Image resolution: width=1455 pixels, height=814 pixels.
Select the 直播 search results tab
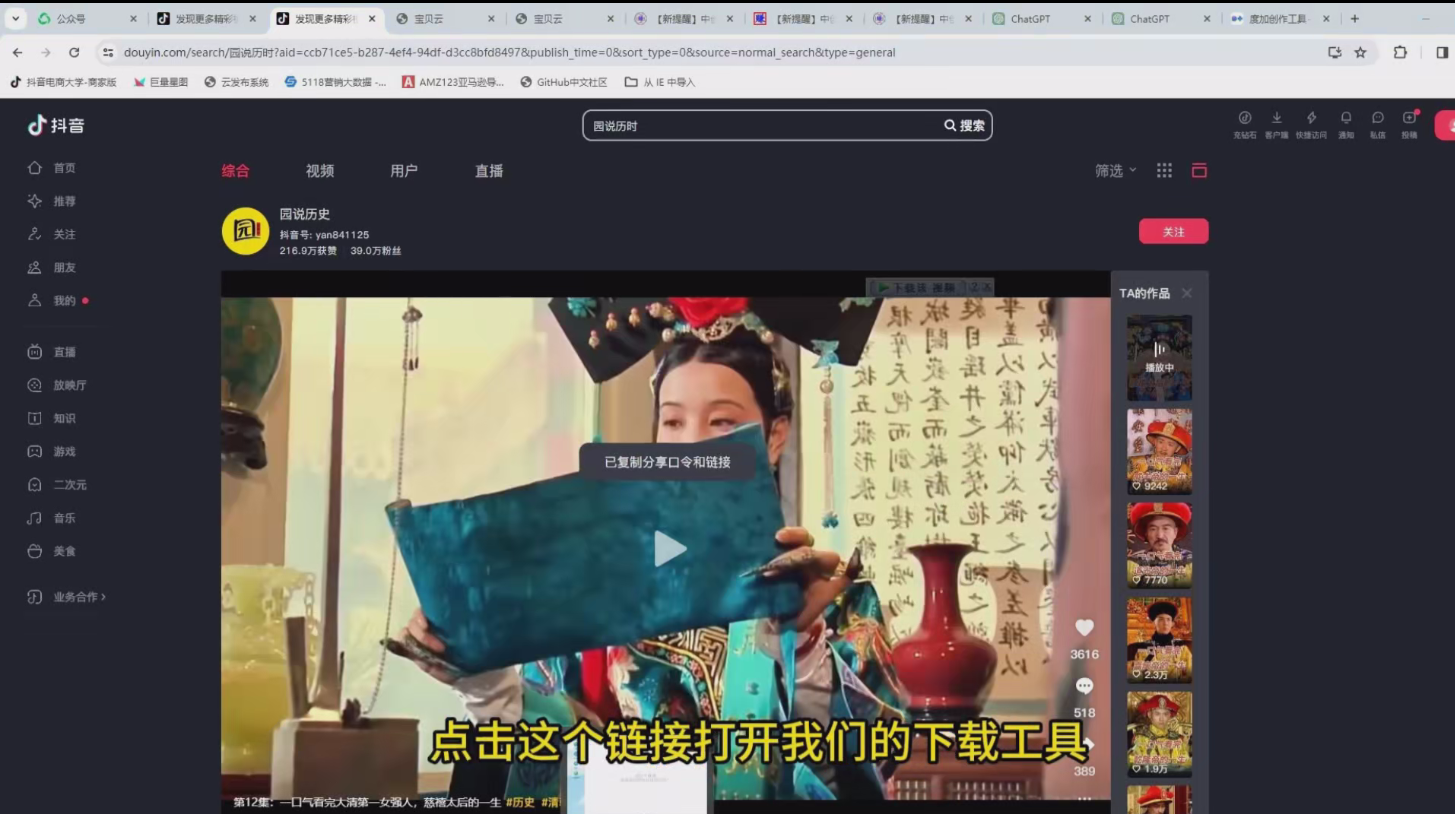(489, 171)
